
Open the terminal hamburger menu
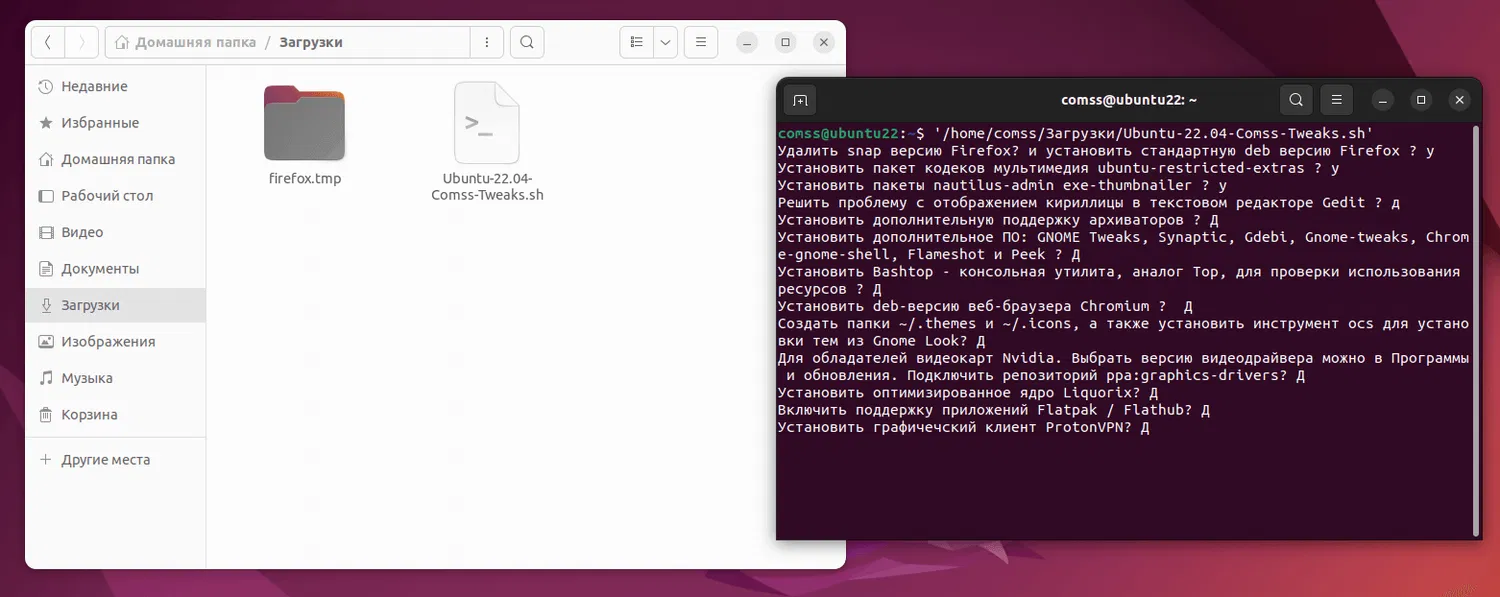(x=1336, y=100)
